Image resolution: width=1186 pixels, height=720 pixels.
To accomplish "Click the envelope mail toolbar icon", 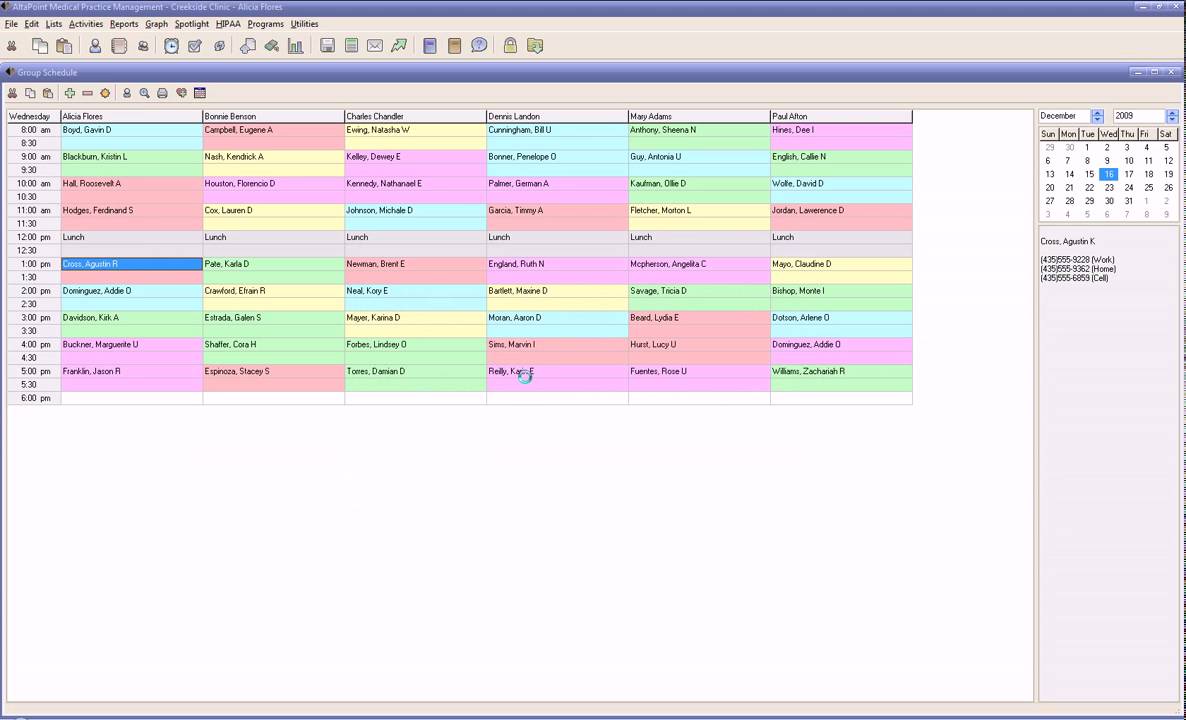I will click(374, 46).
